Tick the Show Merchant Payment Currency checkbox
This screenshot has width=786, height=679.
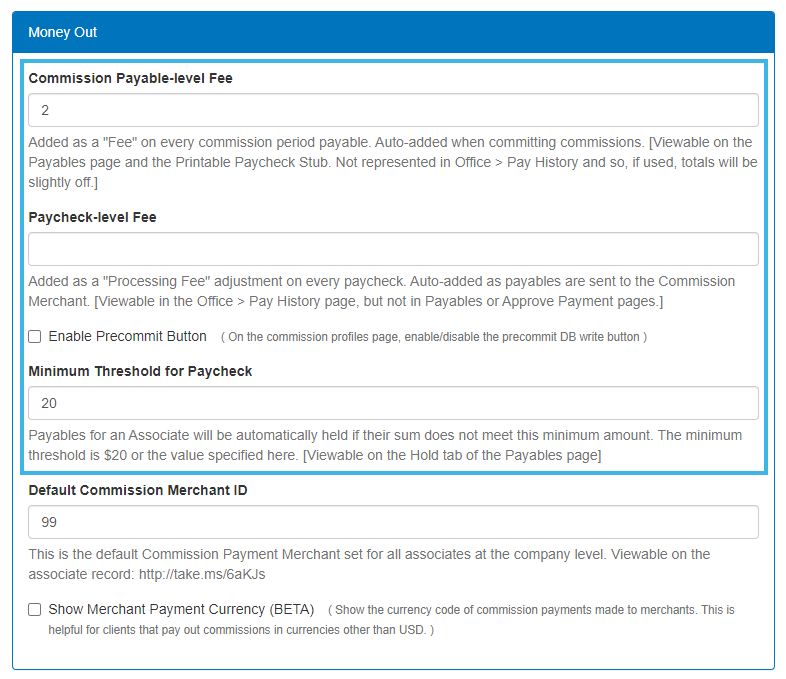click(x=35, y=609)
